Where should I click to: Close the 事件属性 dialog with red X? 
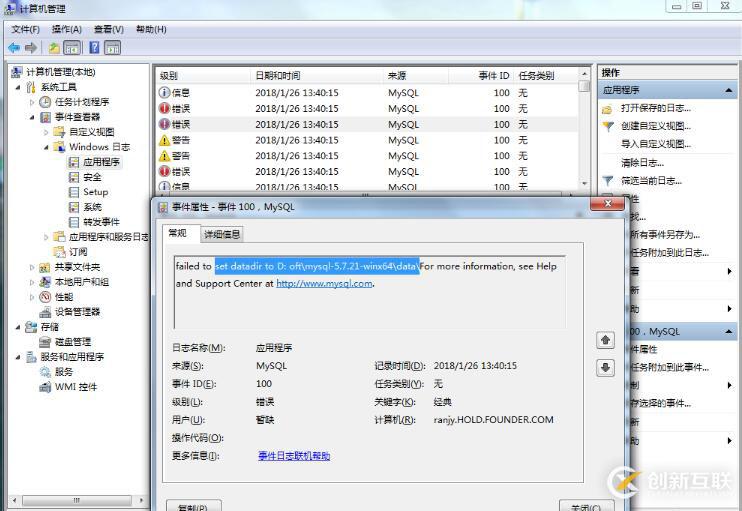[x=608, y=204]
